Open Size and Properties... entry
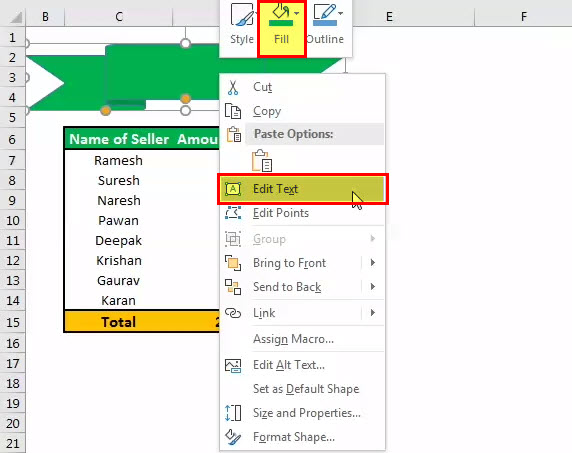Viewport: 572px width, 453px height. tap(302, 413)
